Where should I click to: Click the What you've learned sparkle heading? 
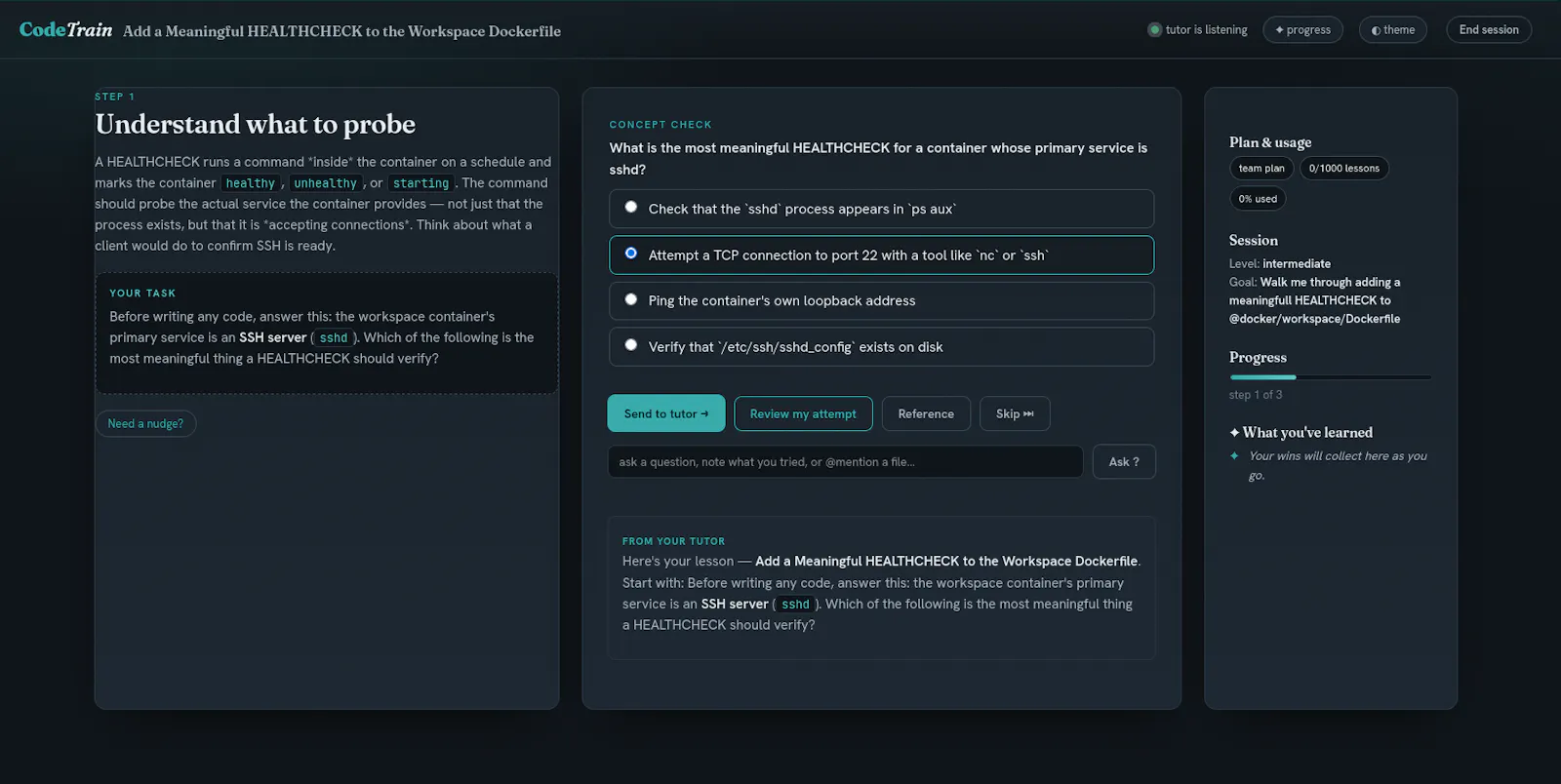(1301, 432)
